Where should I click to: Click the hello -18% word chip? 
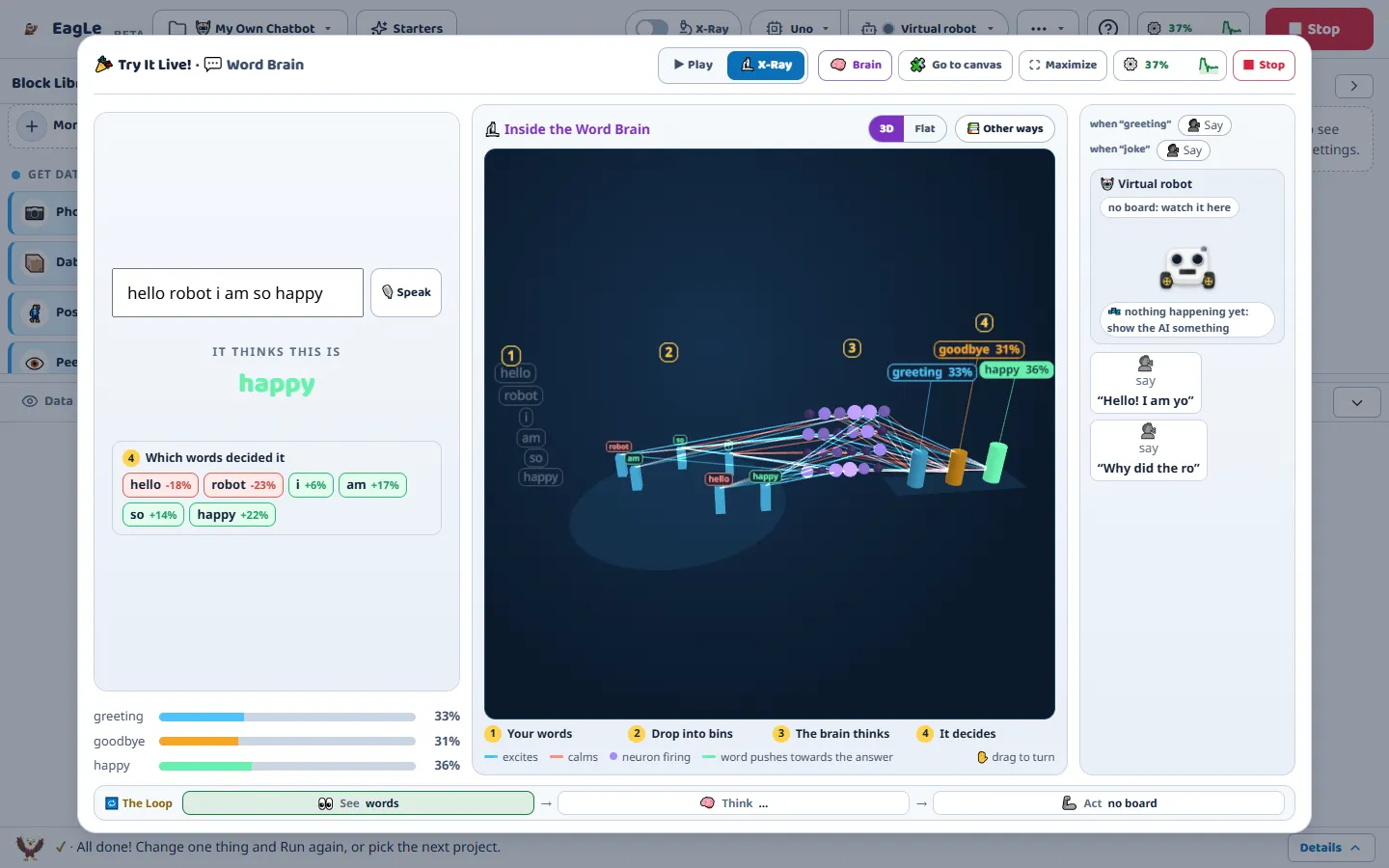[160, 485]
